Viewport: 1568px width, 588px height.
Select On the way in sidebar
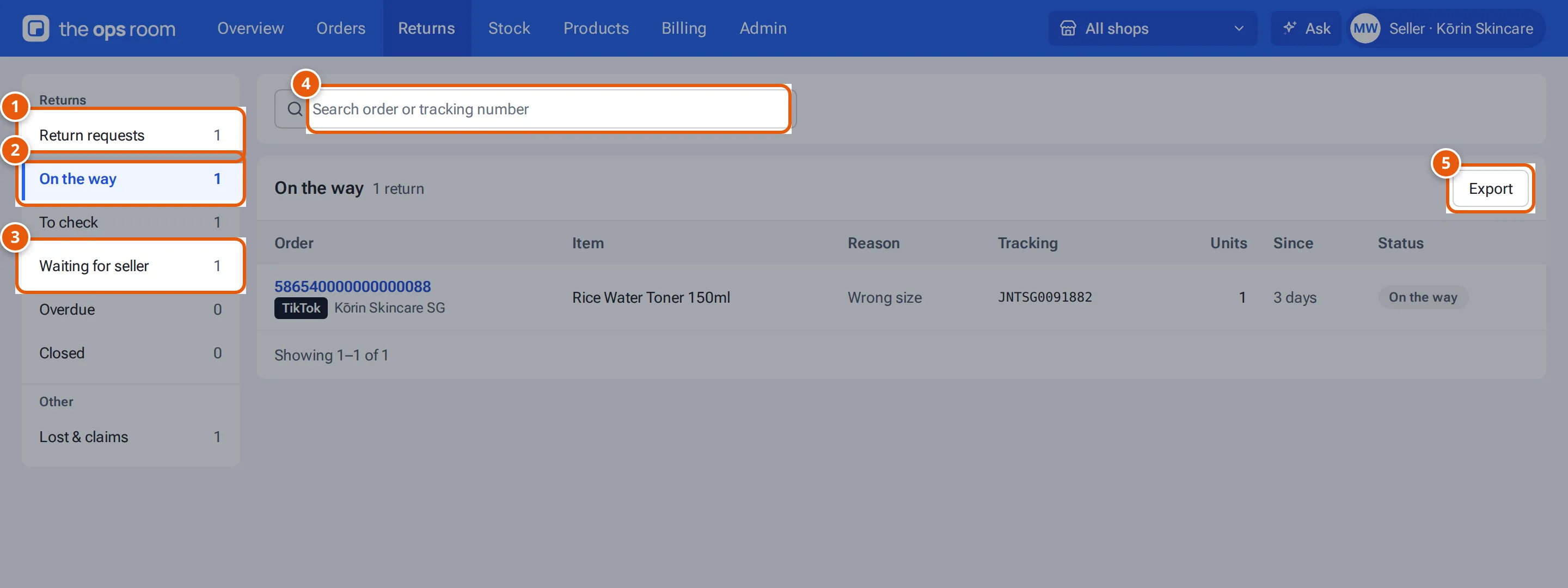[130, 179]
